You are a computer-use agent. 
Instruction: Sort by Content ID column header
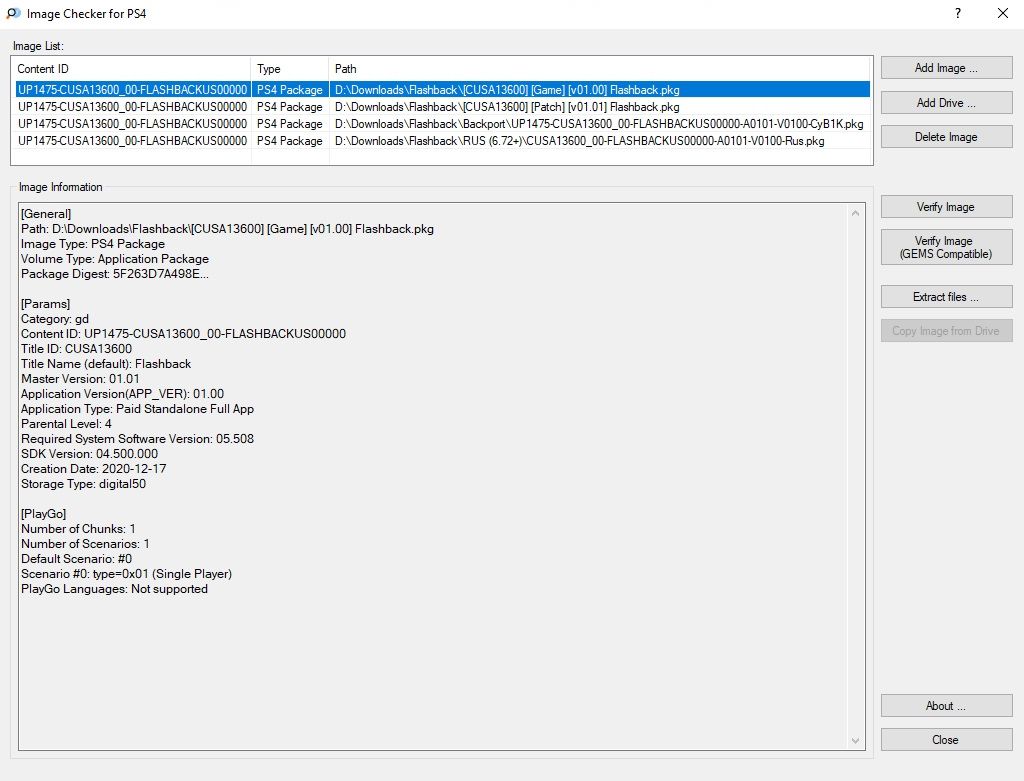pos(133,69)
